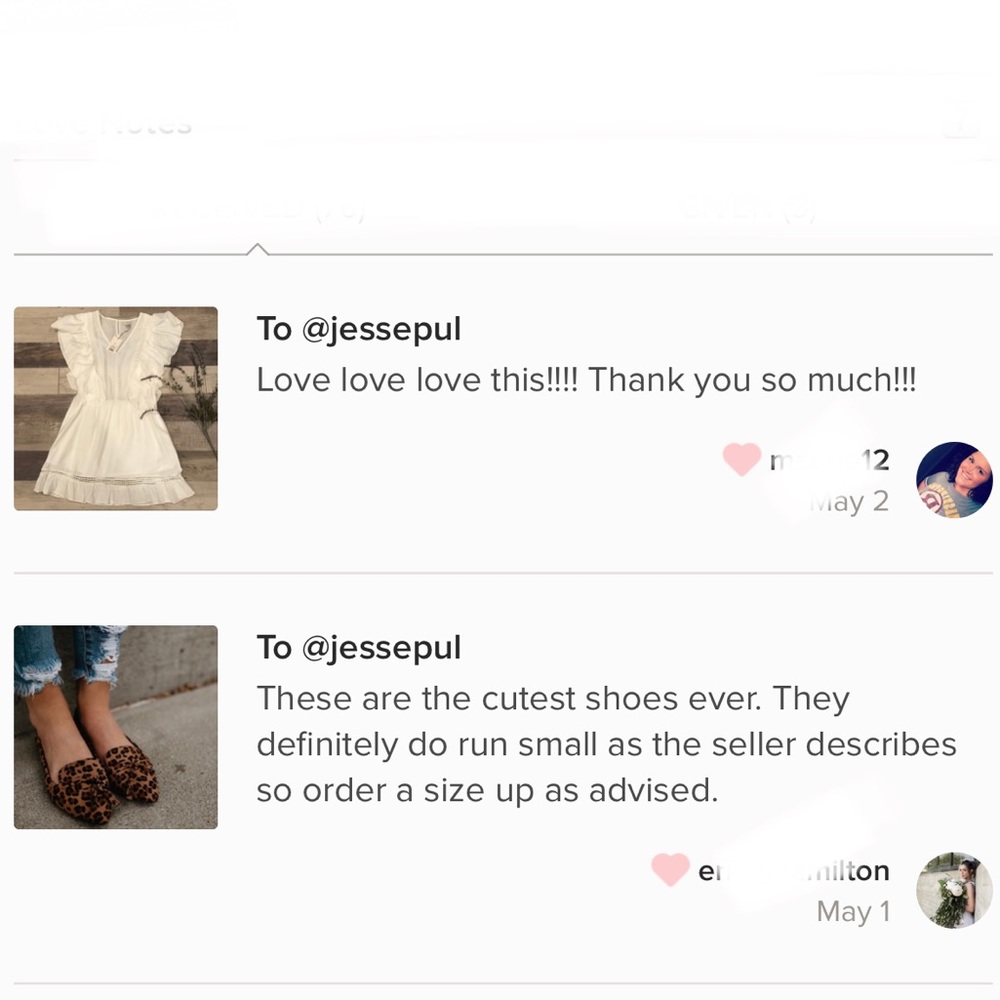Select the "Love love love this" comment
The image size is (1000, 1000).
586,380
